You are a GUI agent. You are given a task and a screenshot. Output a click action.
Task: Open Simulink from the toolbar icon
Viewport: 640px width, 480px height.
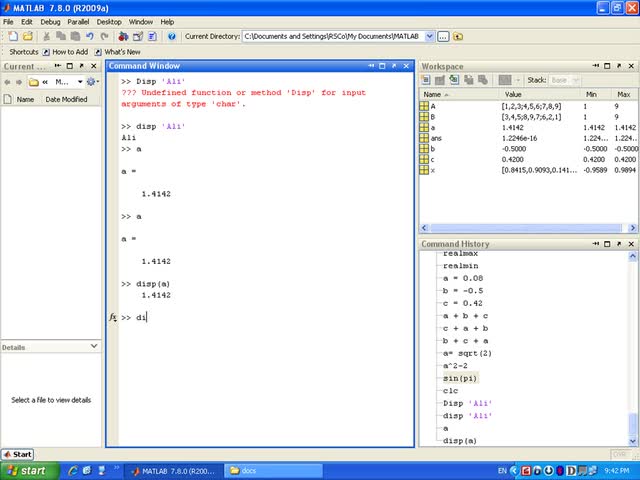point(122,36)
